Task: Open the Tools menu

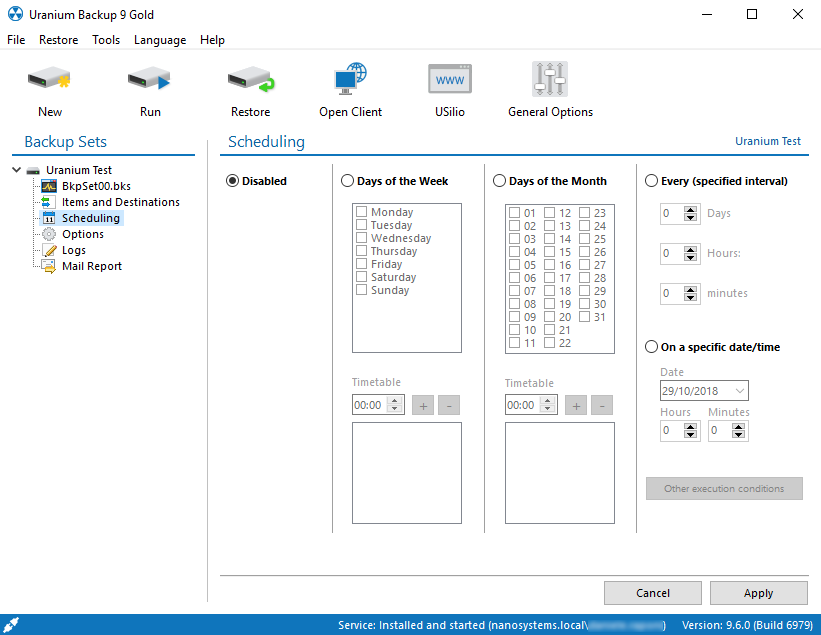Action: (106, 40)
